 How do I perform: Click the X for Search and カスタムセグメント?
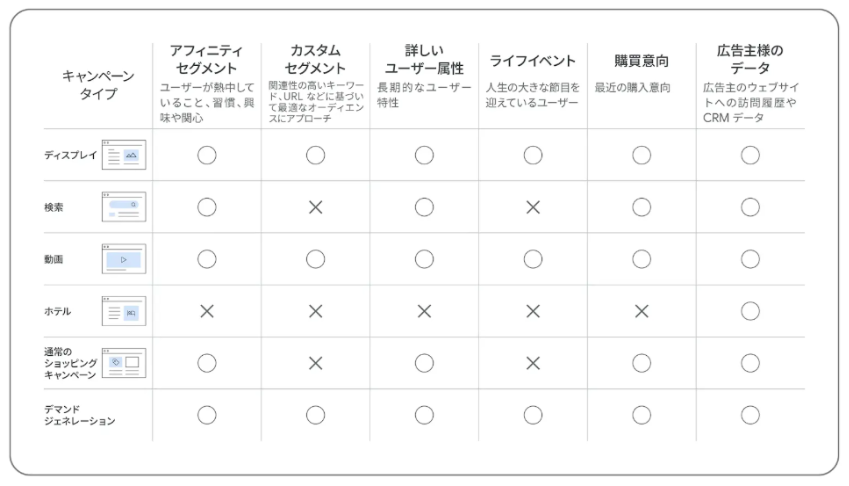pyautogui.click(x=316, y=207)
